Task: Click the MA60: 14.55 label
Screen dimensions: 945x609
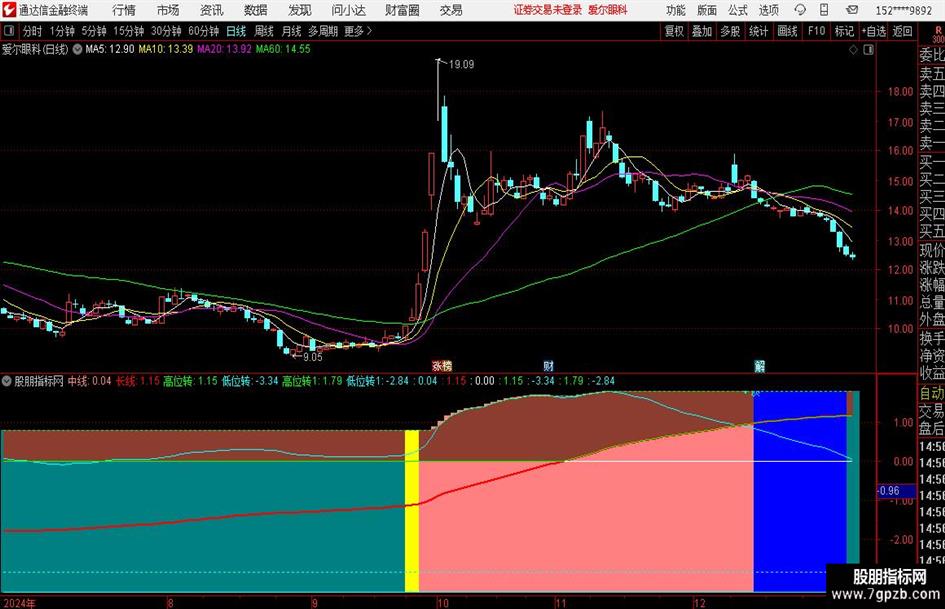Action: point(283,49)
